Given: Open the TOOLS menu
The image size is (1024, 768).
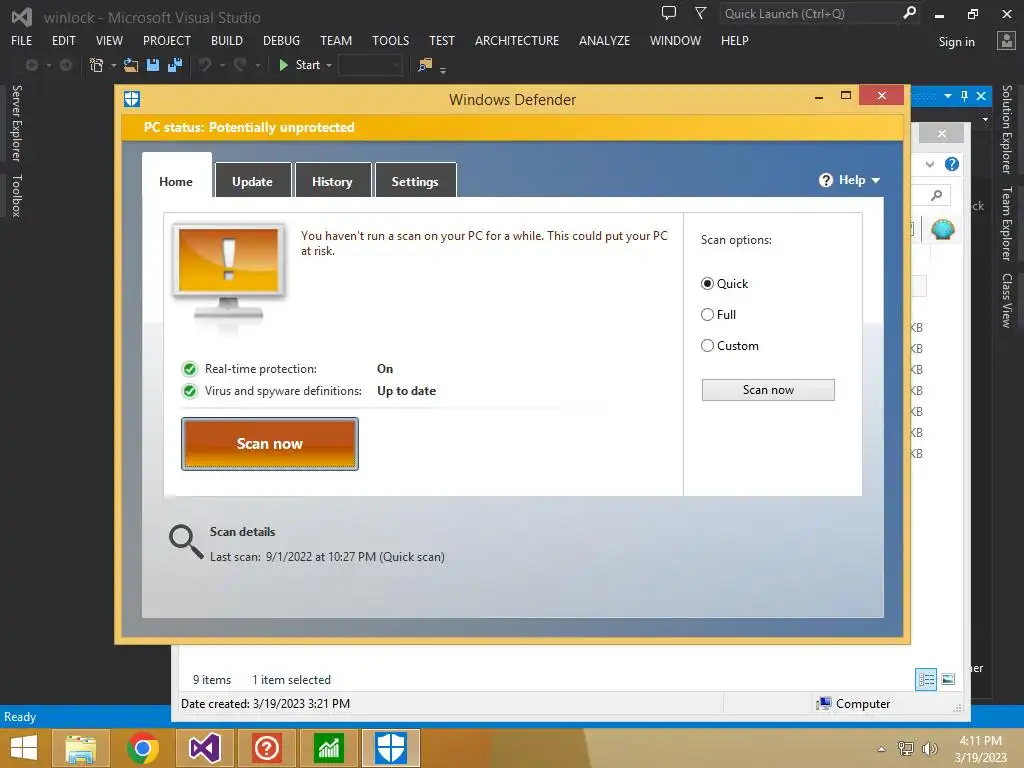Looking at the screenshot, I should pyautogui.click(x=391, y=40).
